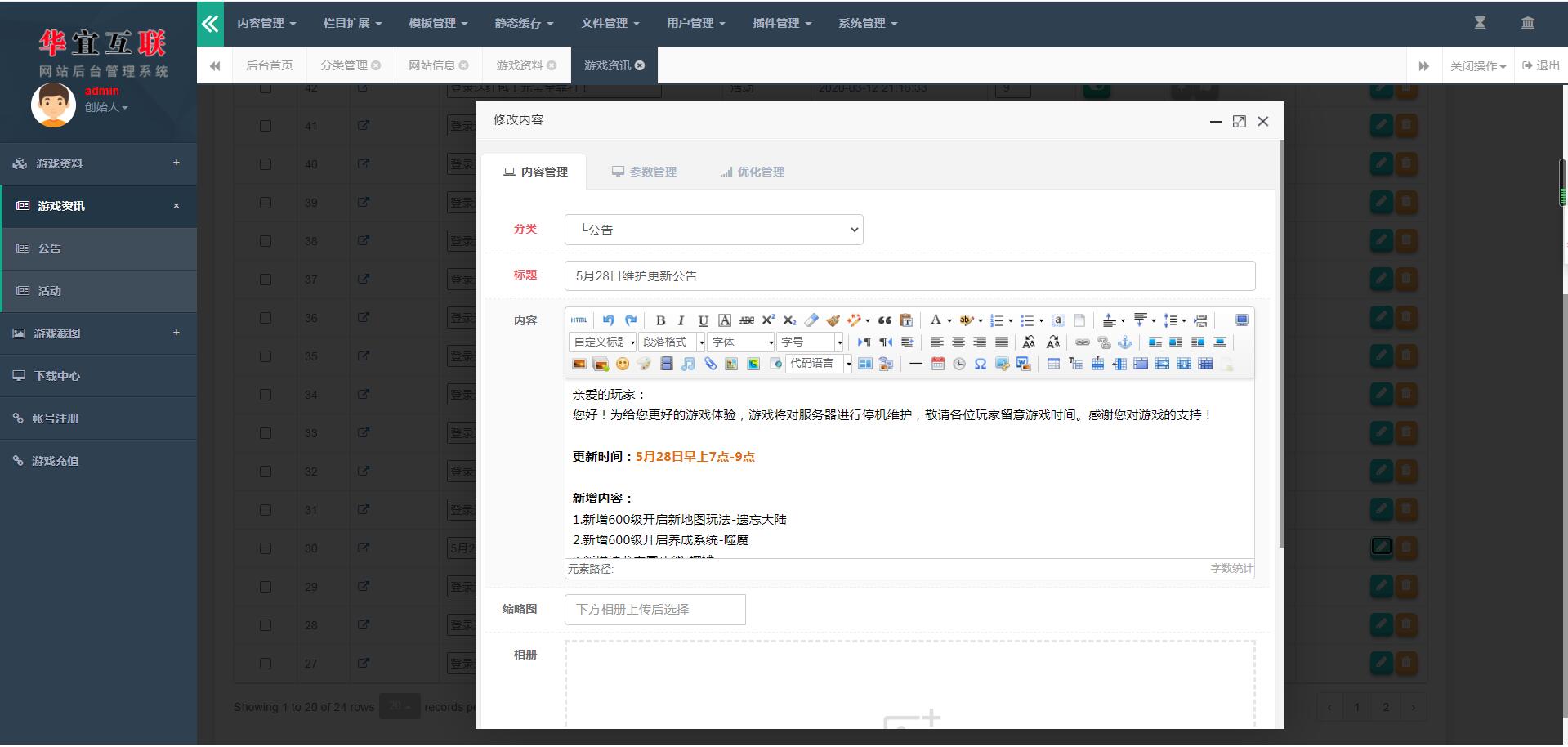
Task: Switch to the 优化管理 tab
Action: [x=752, y=172]
